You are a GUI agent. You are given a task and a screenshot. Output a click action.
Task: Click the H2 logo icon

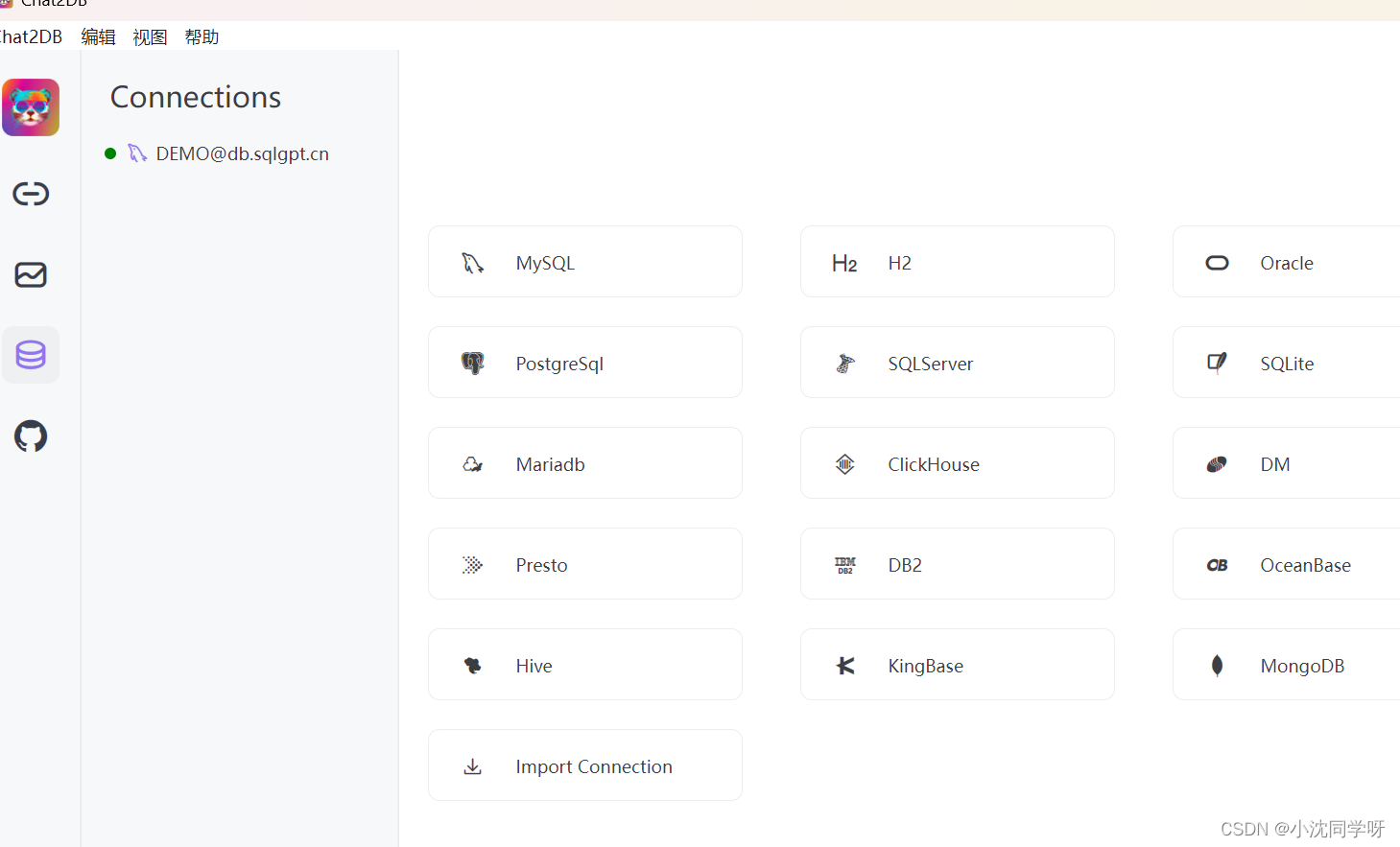[x=844, y=263]
